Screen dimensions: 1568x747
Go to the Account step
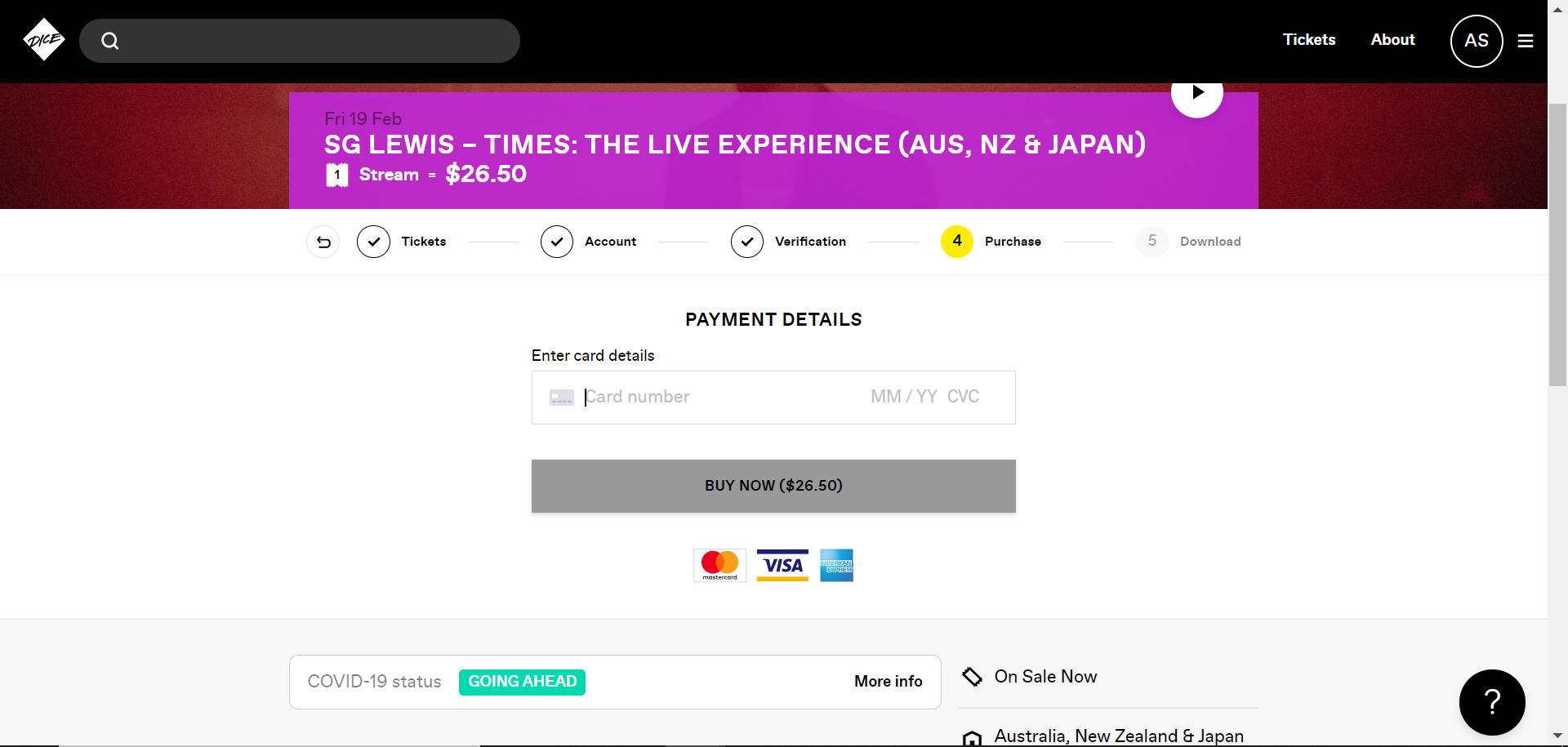click(x=556, y=242)
